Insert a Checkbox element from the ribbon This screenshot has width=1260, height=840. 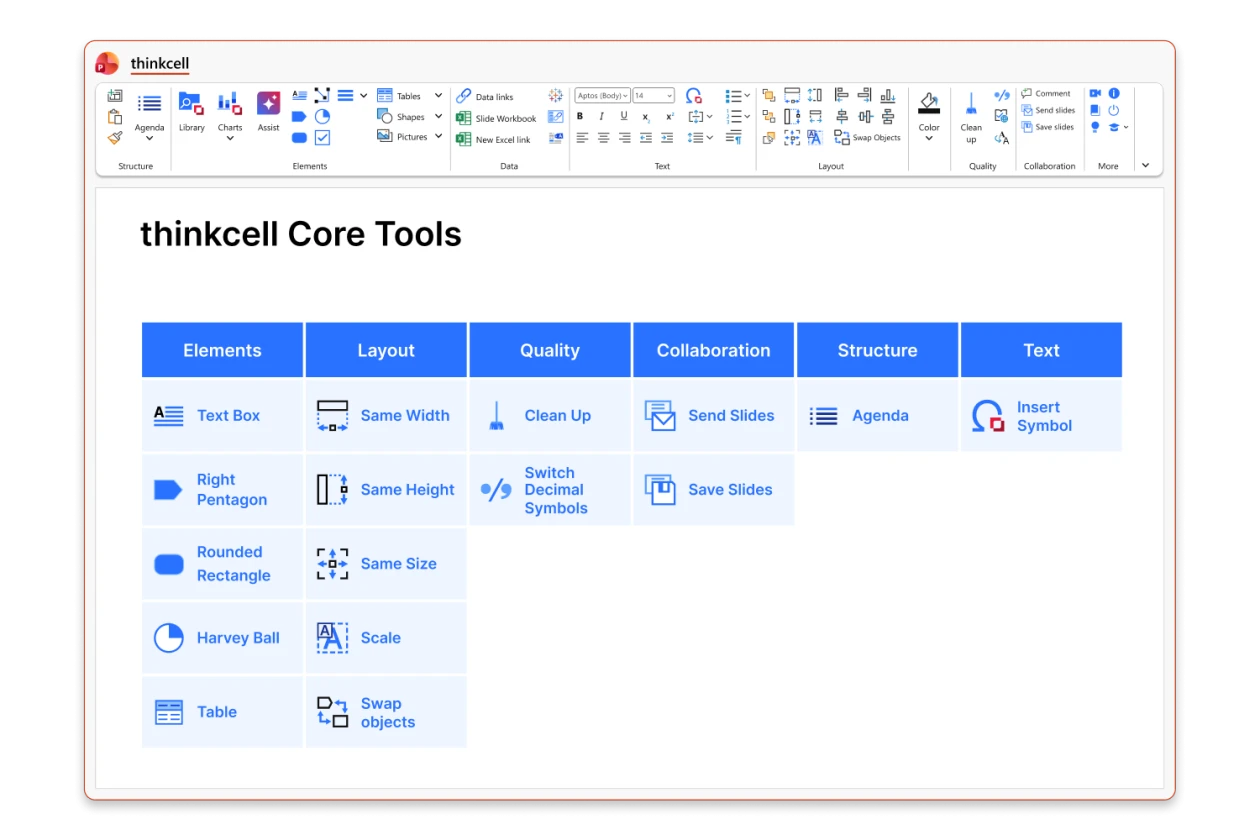pyautogui.click(x=322, y=137)
